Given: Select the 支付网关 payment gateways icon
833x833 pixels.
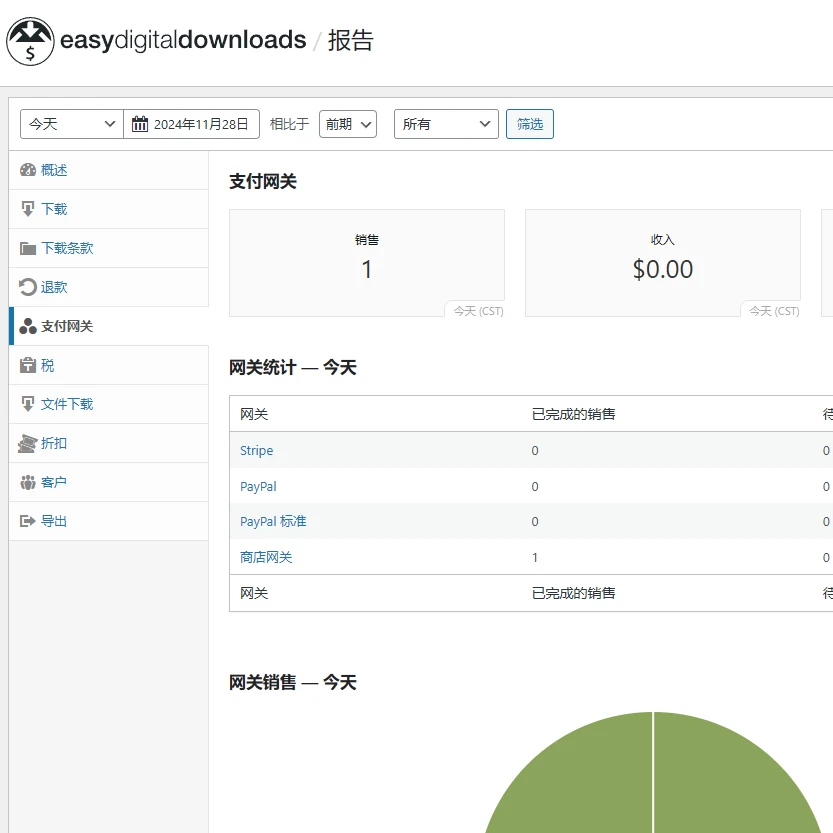Looking at the screenshot, I should [x=28, y=326].
